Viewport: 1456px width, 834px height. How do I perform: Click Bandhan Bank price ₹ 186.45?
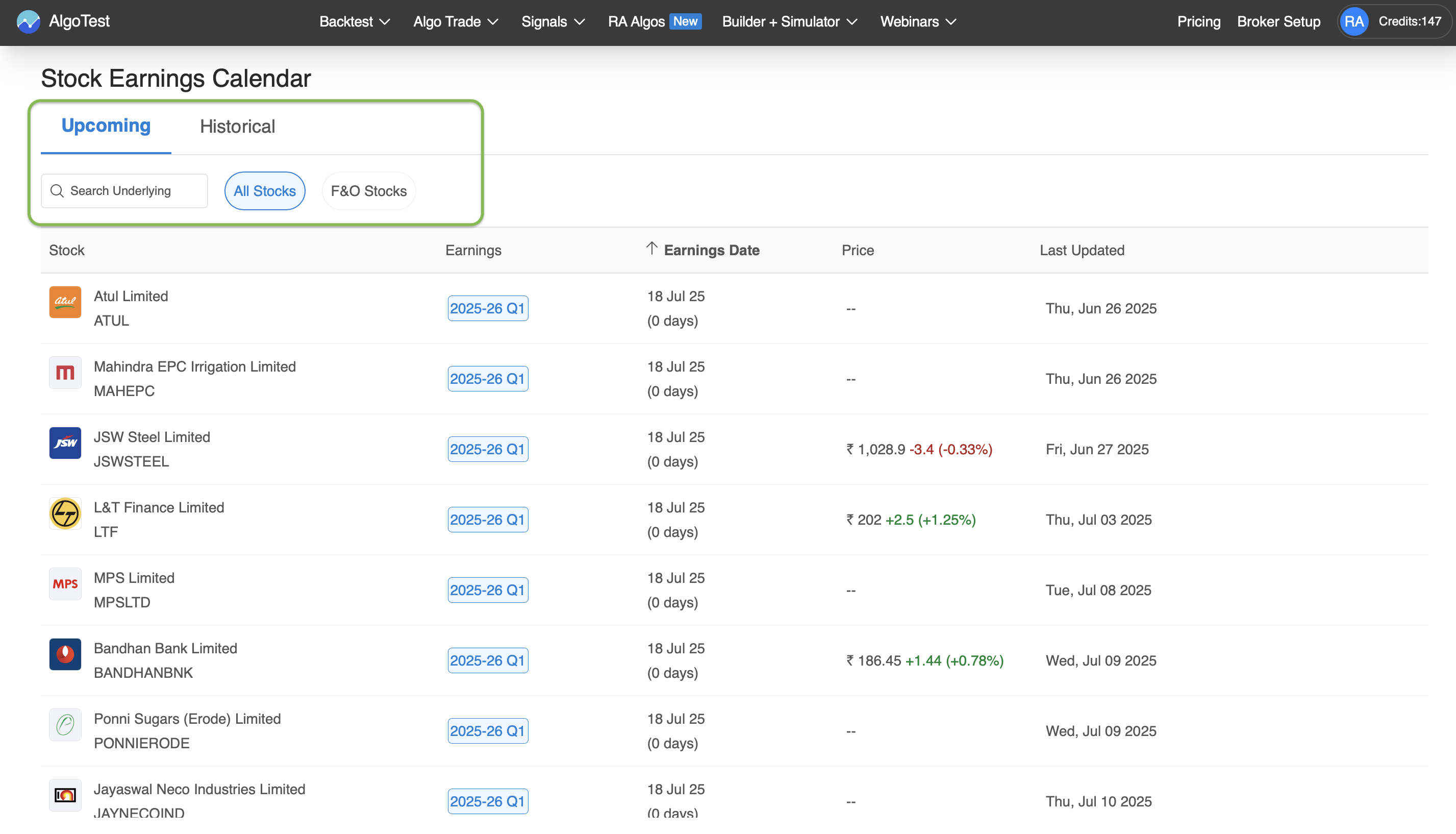874,661
